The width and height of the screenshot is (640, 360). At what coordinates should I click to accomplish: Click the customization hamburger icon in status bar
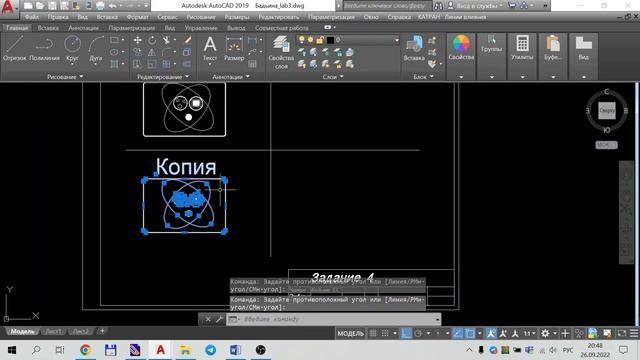coord(634,333)
